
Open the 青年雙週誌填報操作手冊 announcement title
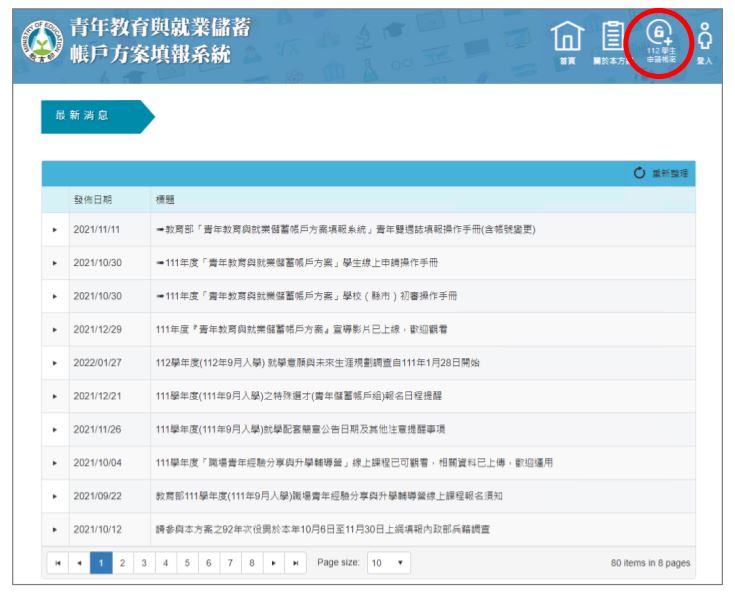click(x=345, y=230)
